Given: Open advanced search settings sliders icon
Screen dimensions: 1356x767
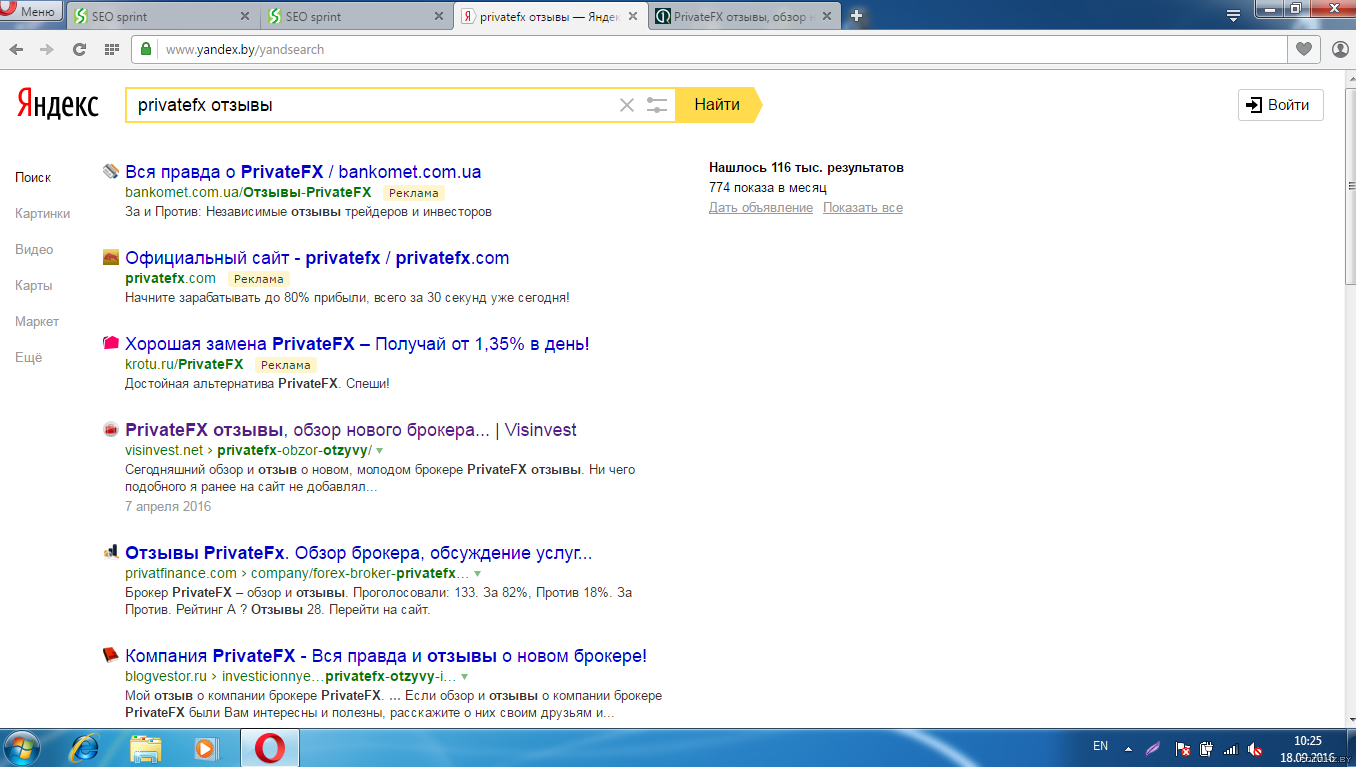Looking at the screenshot, I should (657, 105).
